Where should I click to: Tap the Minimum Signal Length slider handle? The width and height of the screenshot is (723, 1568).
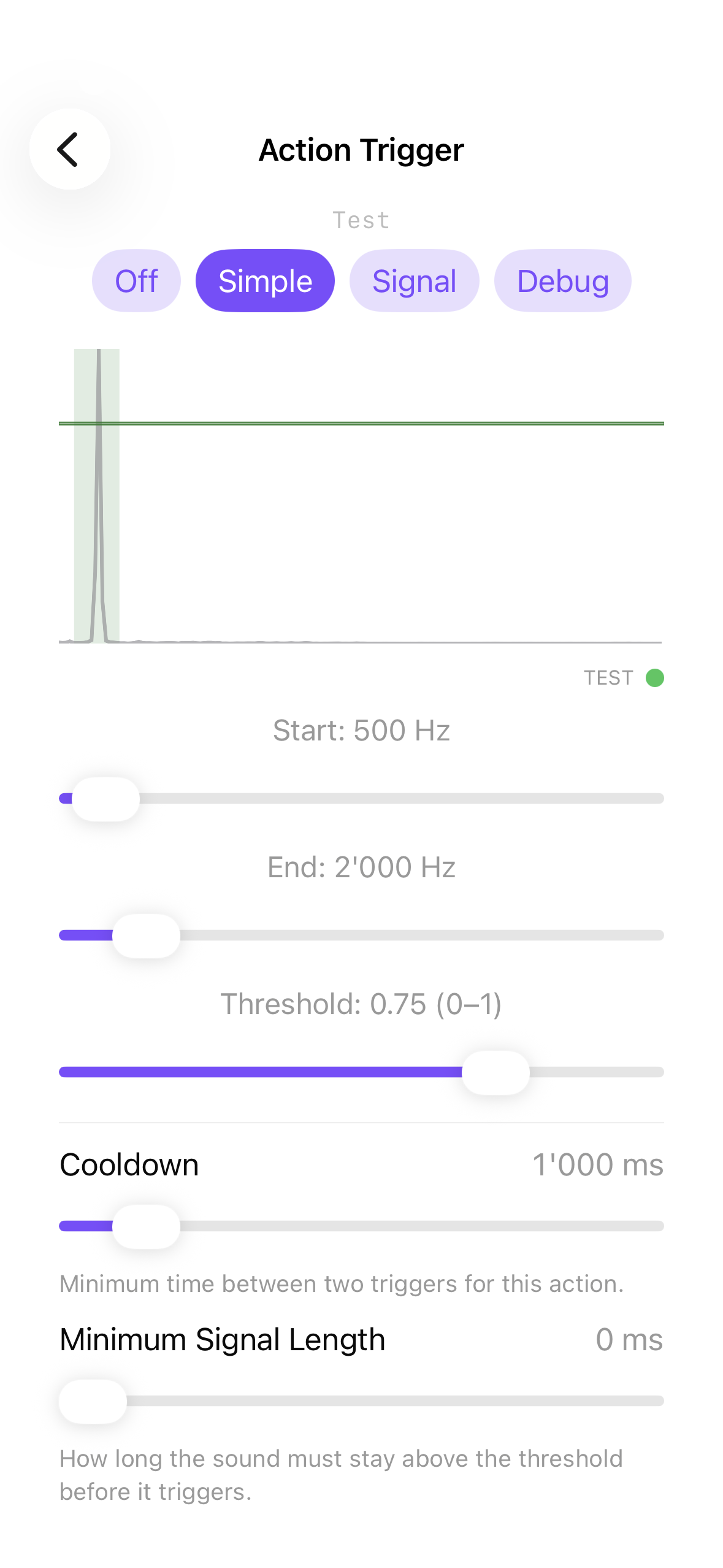pos(93,1401)
